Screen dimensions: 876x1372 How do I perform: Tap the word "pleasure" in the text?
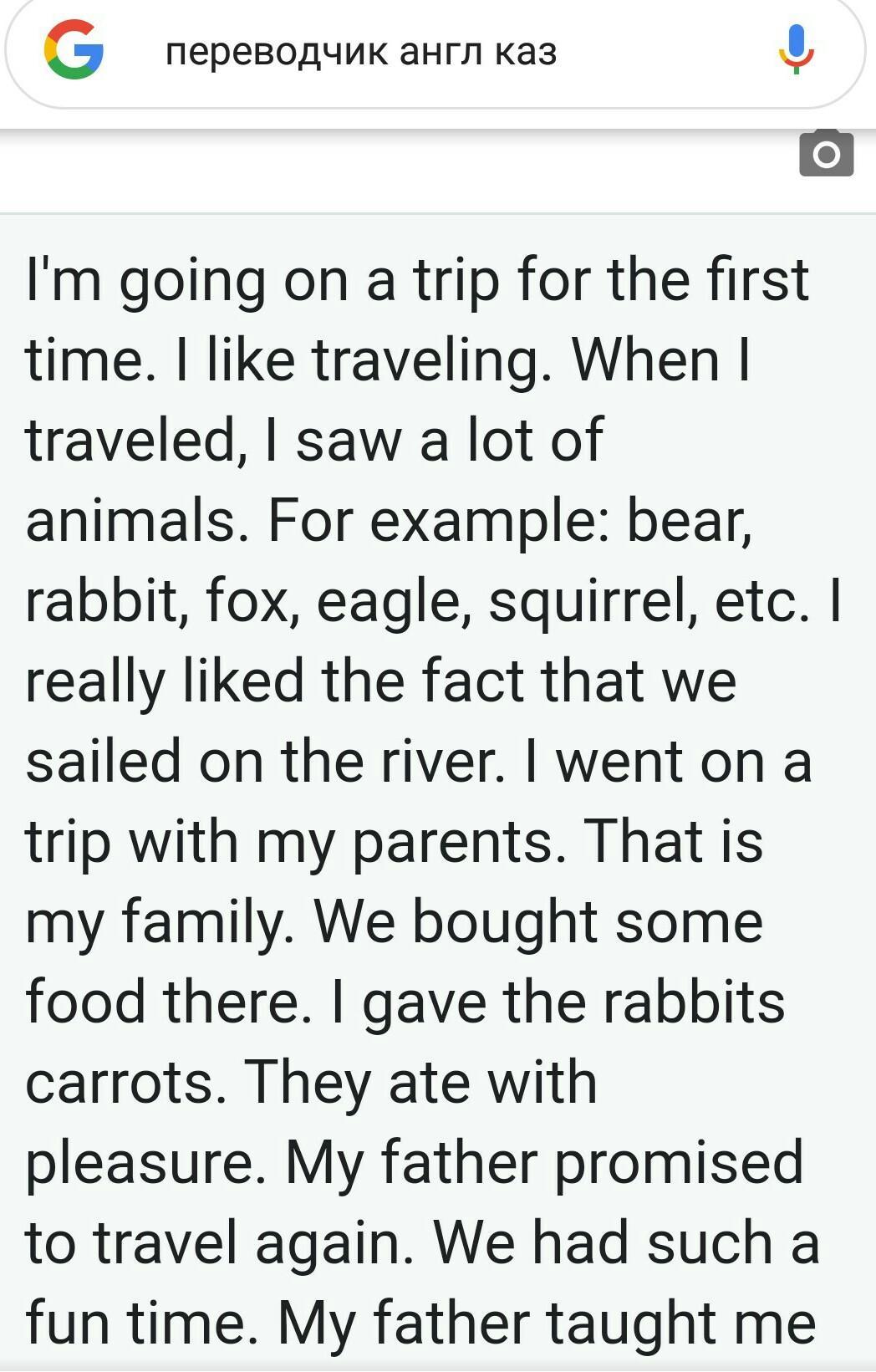(x=140, y=1162)
